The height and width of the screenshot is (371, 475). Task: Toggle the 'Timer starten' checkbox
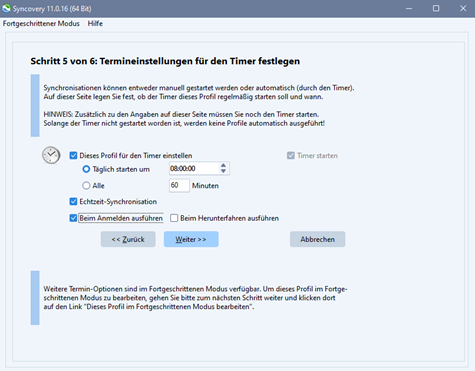(291, 156)
